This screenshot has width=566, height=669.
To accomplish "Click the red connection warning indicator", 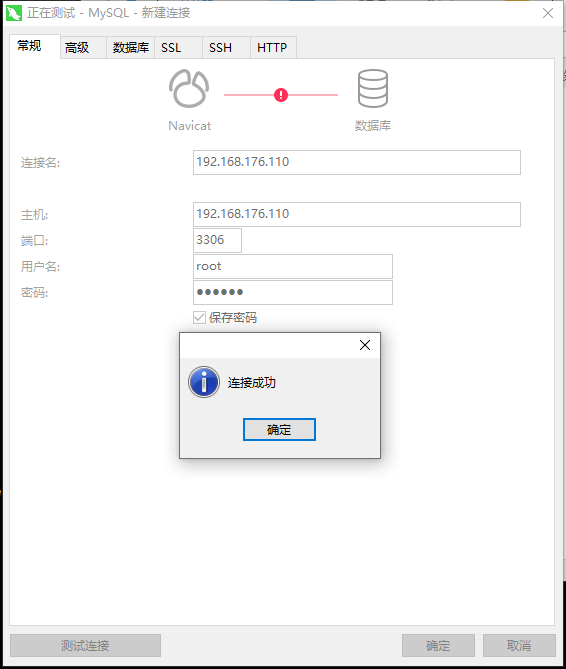I will tap(281, 95).
